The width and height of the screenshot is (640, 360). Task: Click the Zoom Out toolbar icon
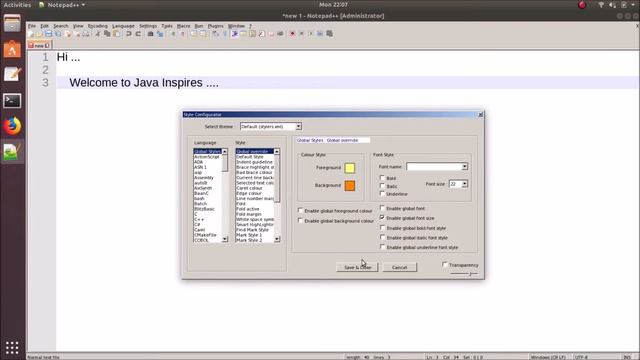[x=182, y=34]
